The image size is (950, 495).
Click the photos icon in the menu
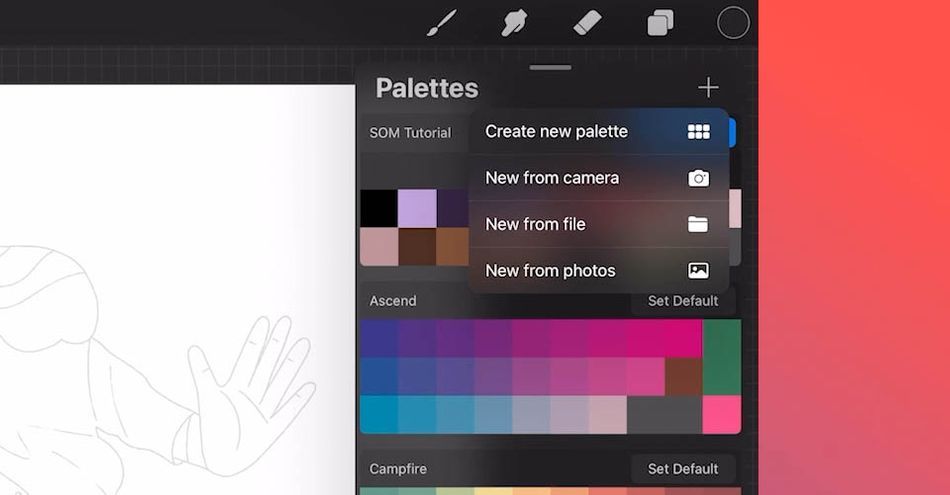[698, 270]
